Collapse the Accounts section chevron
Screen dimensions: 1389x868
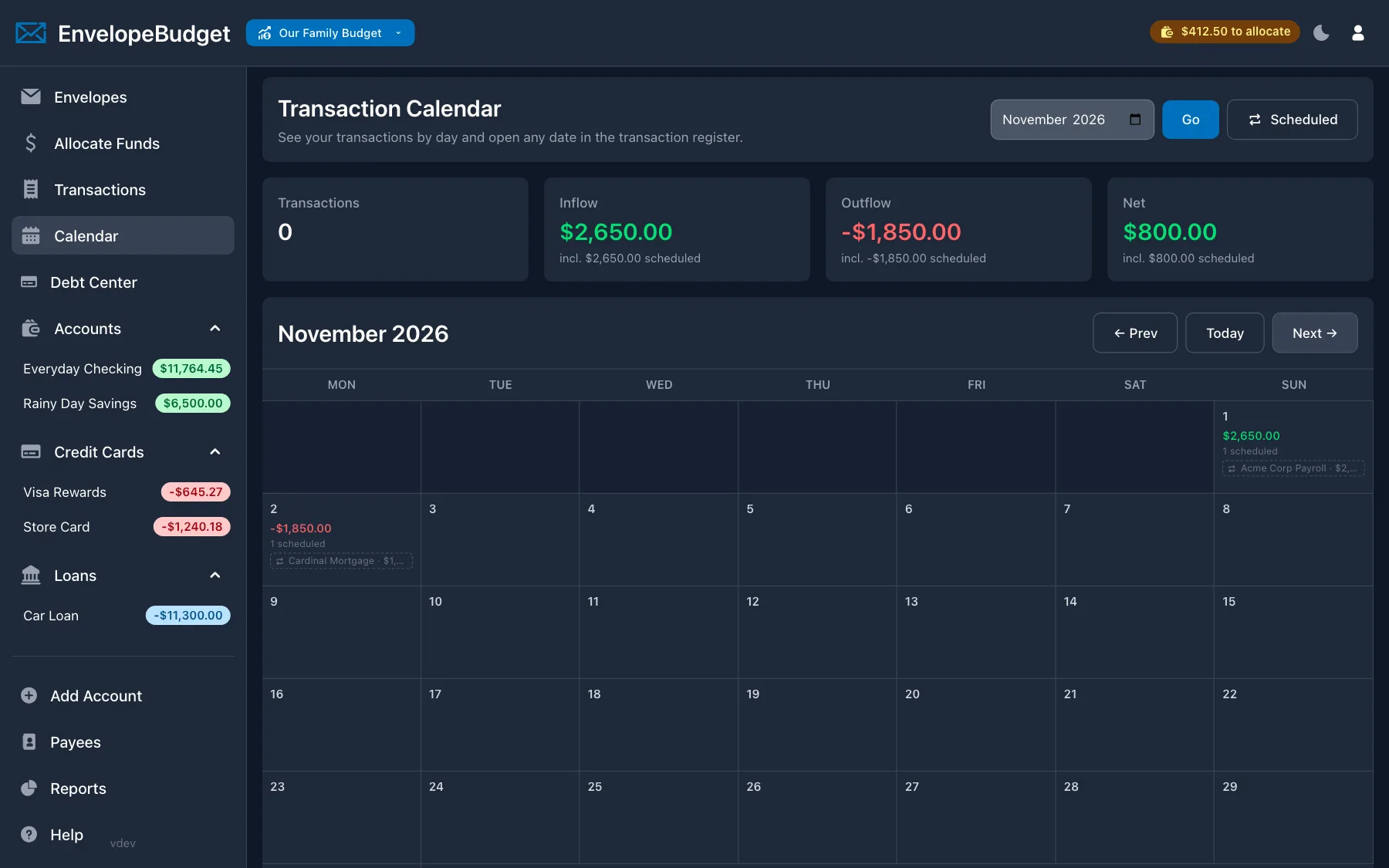(x=215, y=329)
